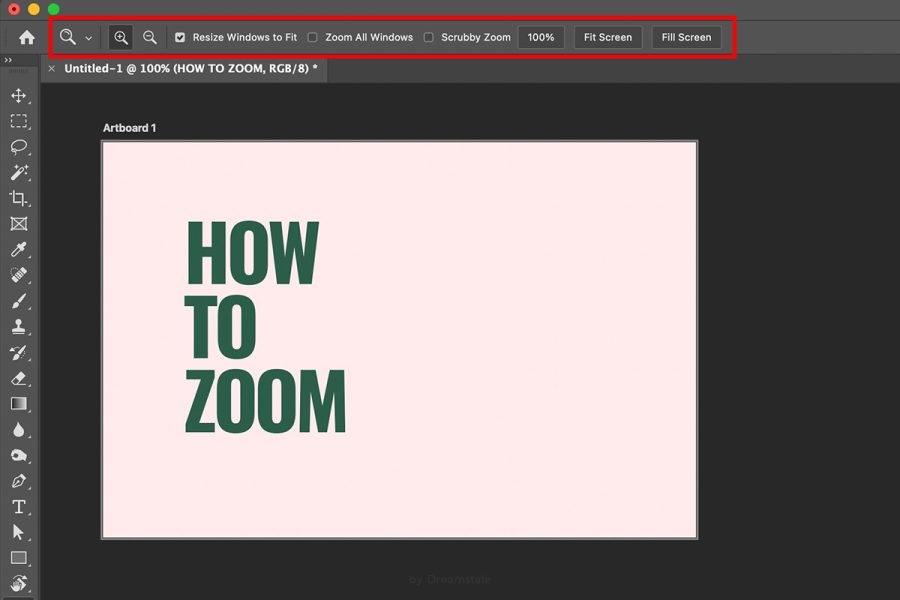The width and height of the screenshot is (900, 600).
Task: Enable Zoom All Windows
Action: pos(313,37)
